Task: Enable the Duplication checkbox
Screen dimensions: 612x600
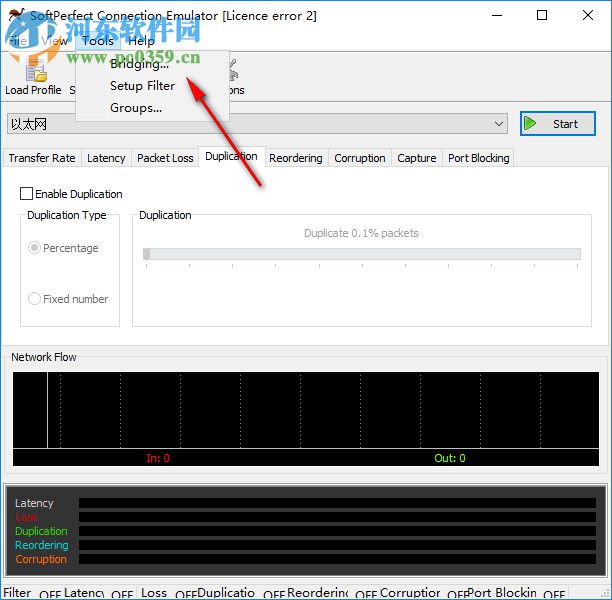Action: point(26,194)
